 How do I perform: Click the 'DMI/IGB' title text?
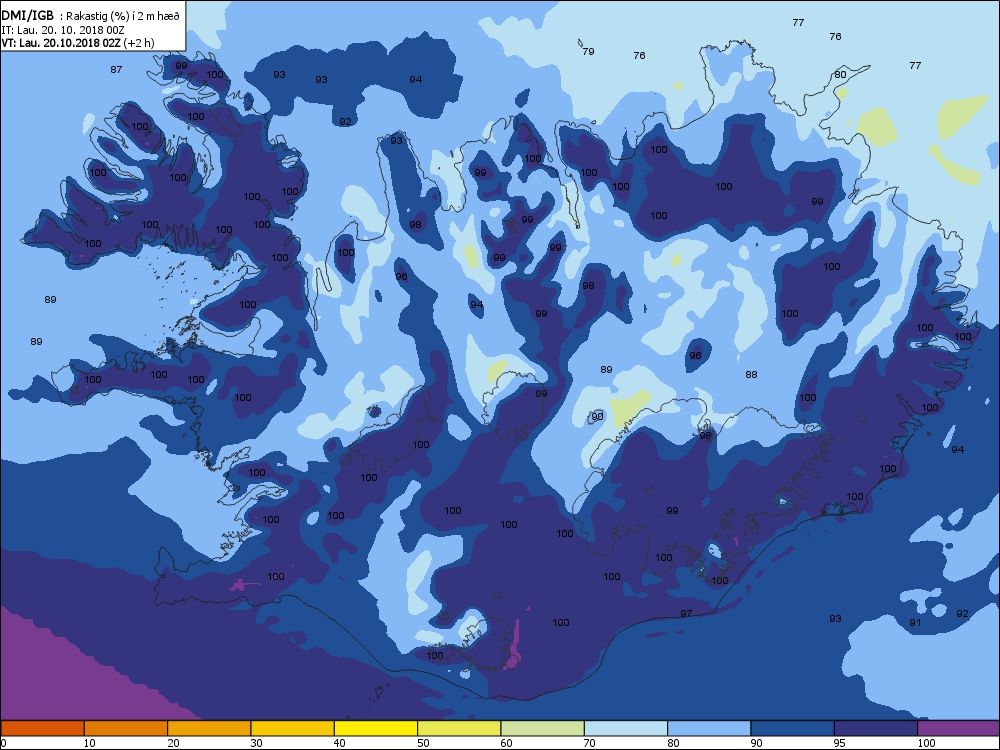(x=28, y=16)
